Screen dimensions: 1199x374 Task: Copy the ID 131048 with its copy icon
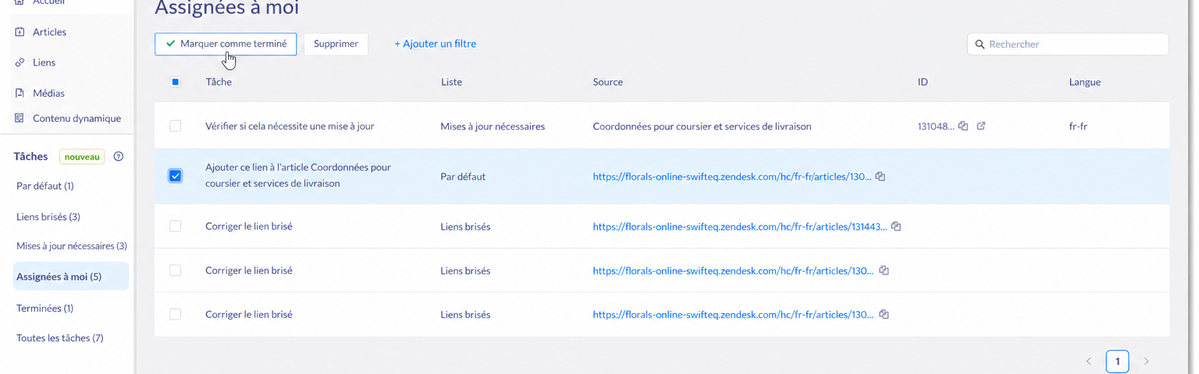point(963,126)
